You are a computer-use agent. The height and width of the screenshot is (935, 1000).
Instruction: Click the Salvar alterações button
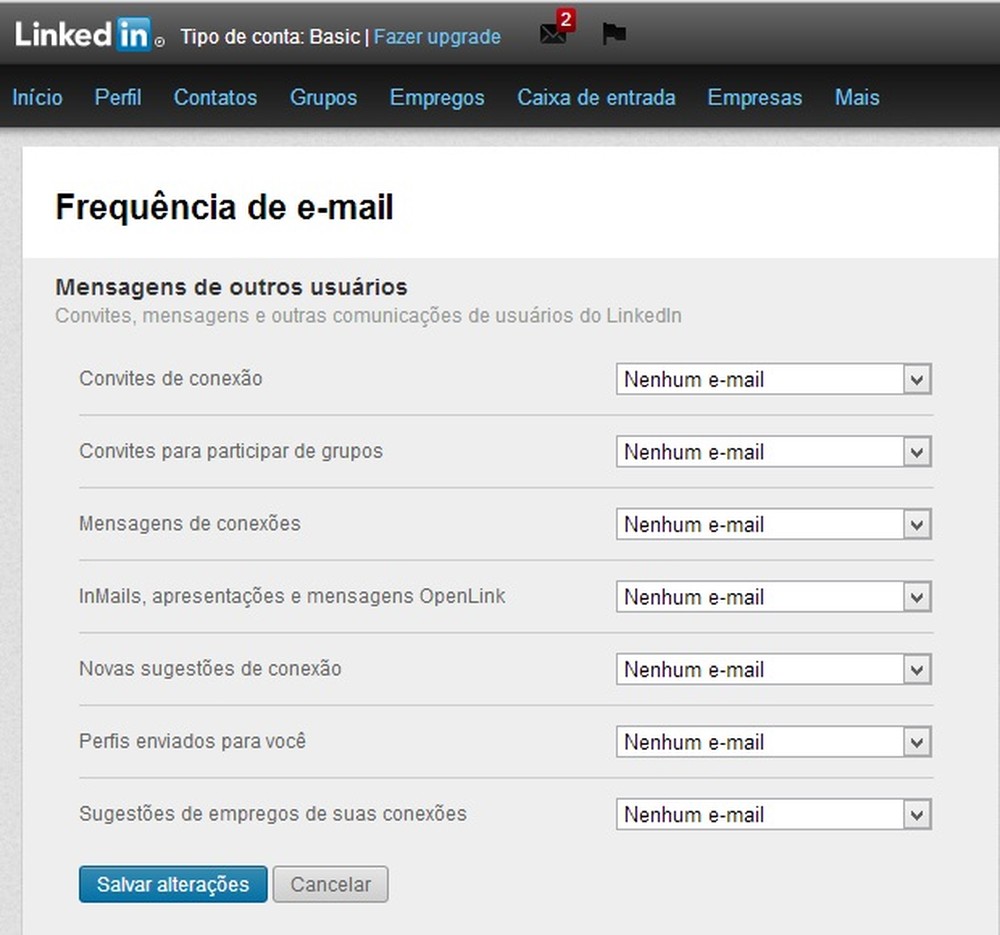[x=172, y=884]
